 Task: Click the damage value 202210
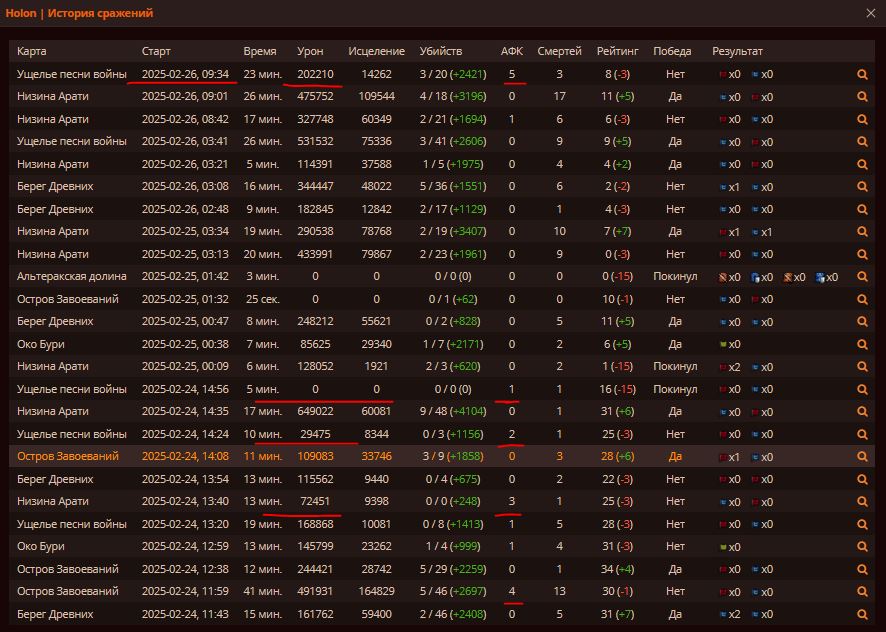[315, 74]
